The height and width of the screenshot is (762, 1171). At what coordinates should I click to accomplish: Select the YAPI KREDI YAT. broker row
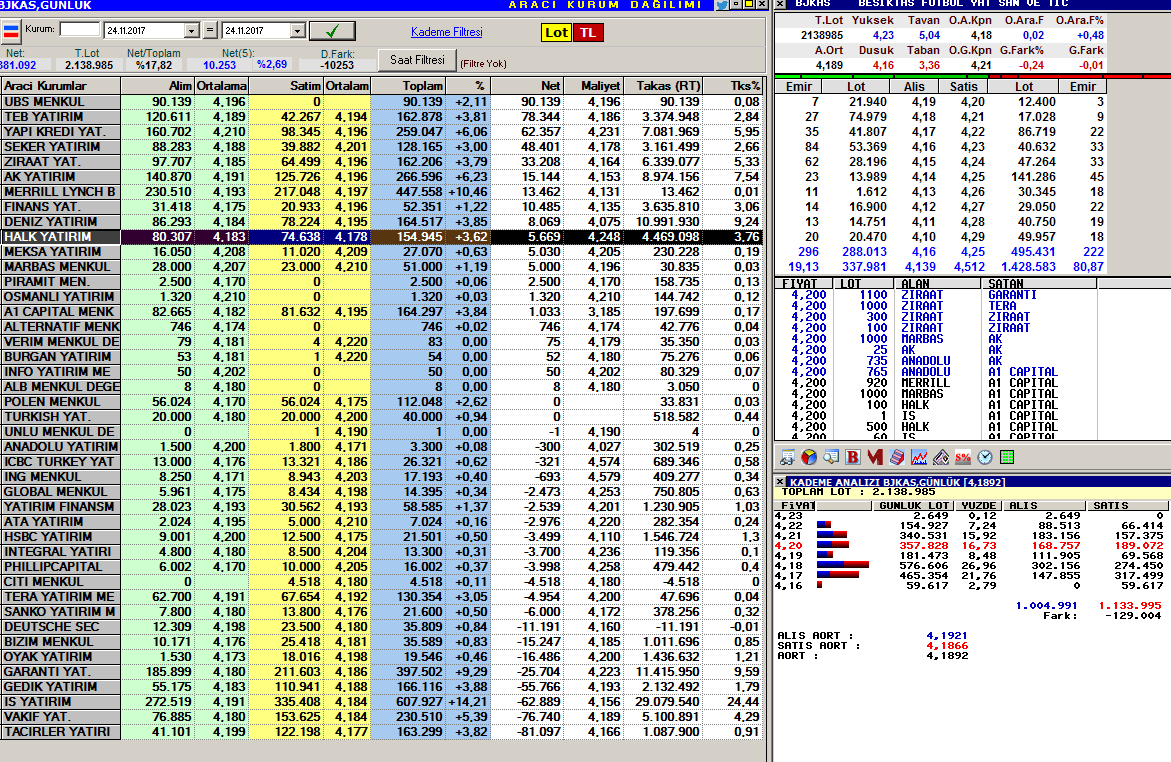pos(382,131)
